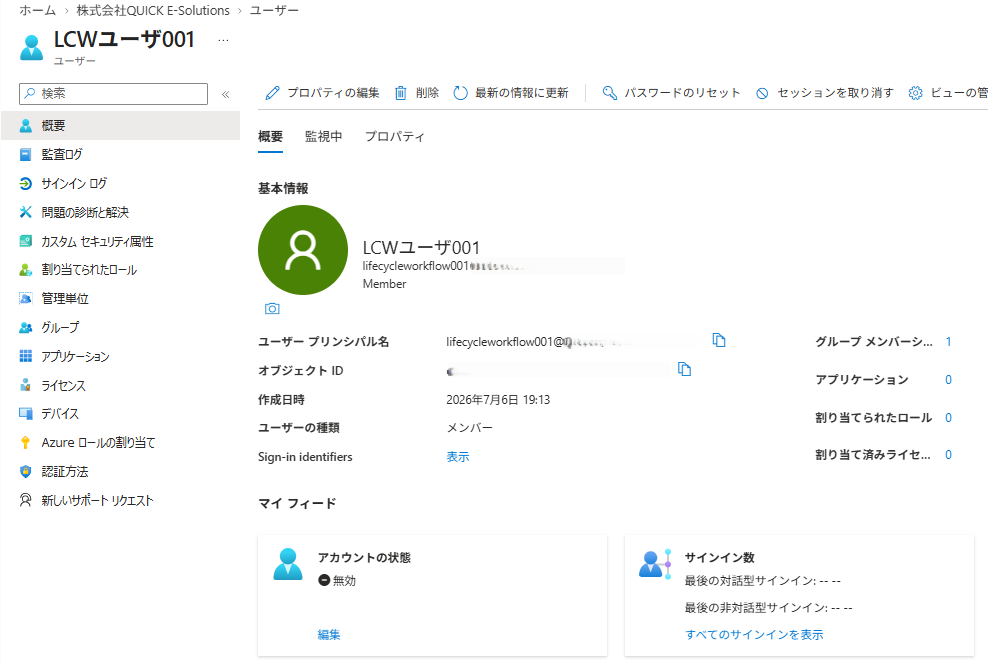This screenshot has height=664, width=988.
Task: Go to ホーム breadcrumb
Action: coord(37,11)
